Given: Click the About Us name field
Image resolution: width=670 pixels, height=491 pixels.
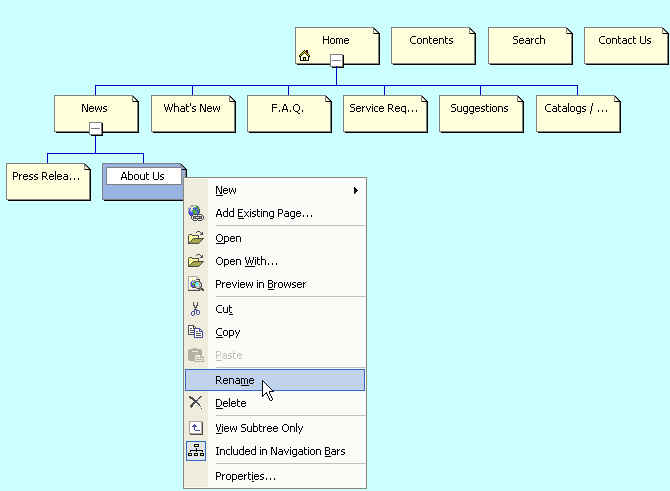Looking at the screenshot, I should [143, 176].
